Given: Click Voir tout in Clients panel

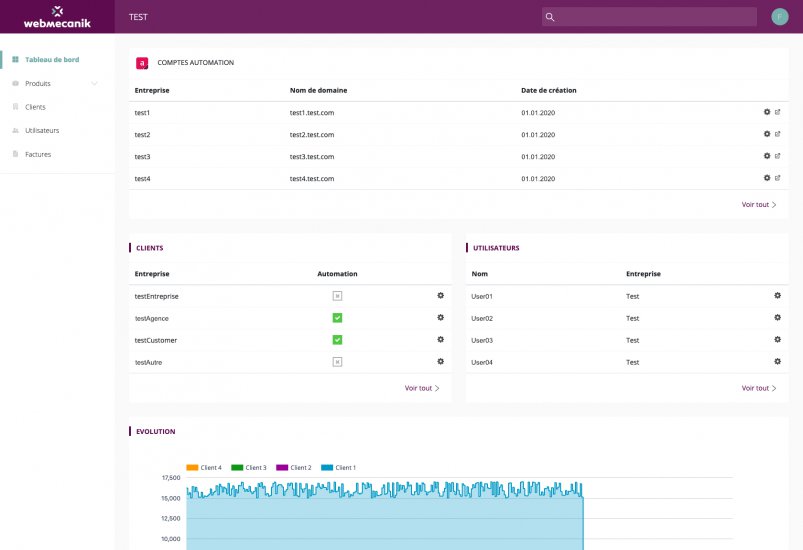Looking at the screenshot, I should click(422, 388).
